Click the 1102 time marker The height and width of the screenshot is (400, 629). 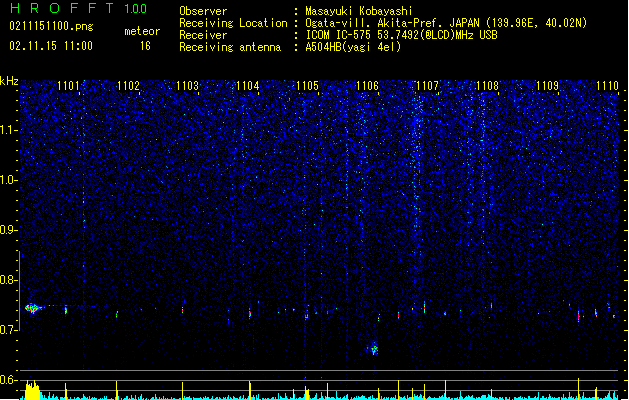click(128, 86)
